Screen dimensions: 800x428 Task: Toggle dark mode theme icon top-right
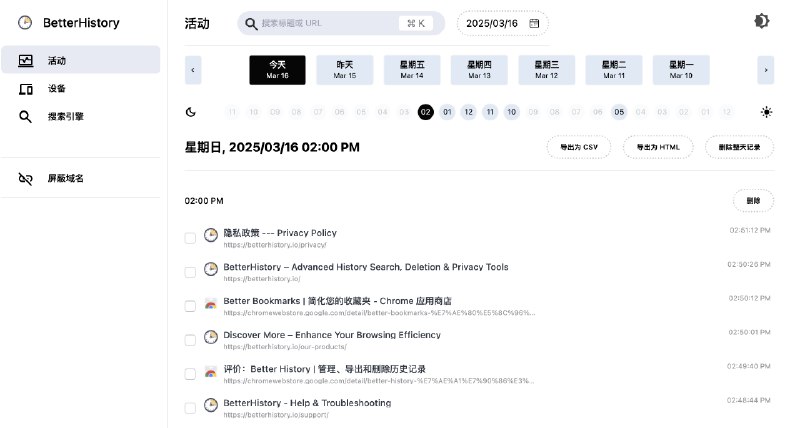pyautogui.click(x=762, y=22)
